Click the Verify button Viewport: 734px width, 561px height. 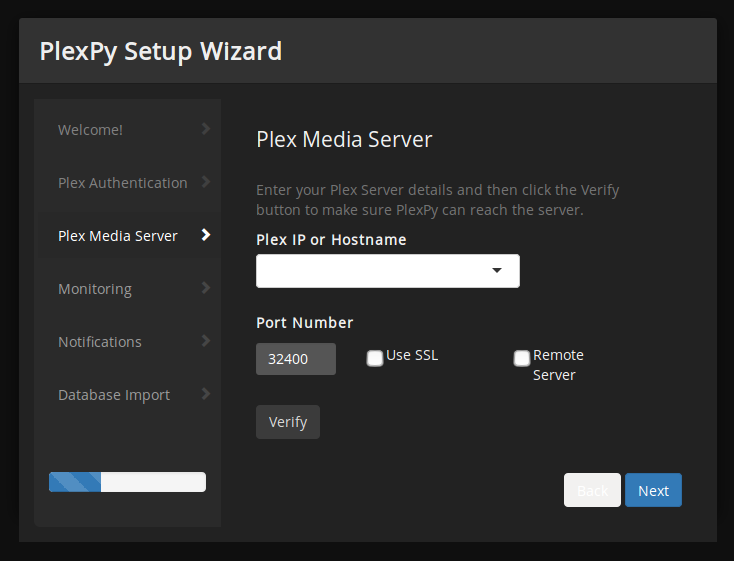[288, 422]
